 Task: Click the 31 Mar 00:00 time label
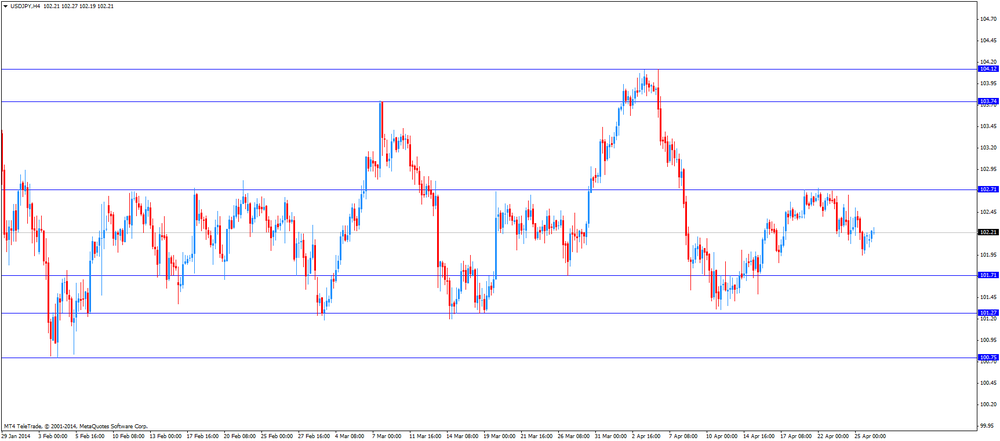(610, 437)
